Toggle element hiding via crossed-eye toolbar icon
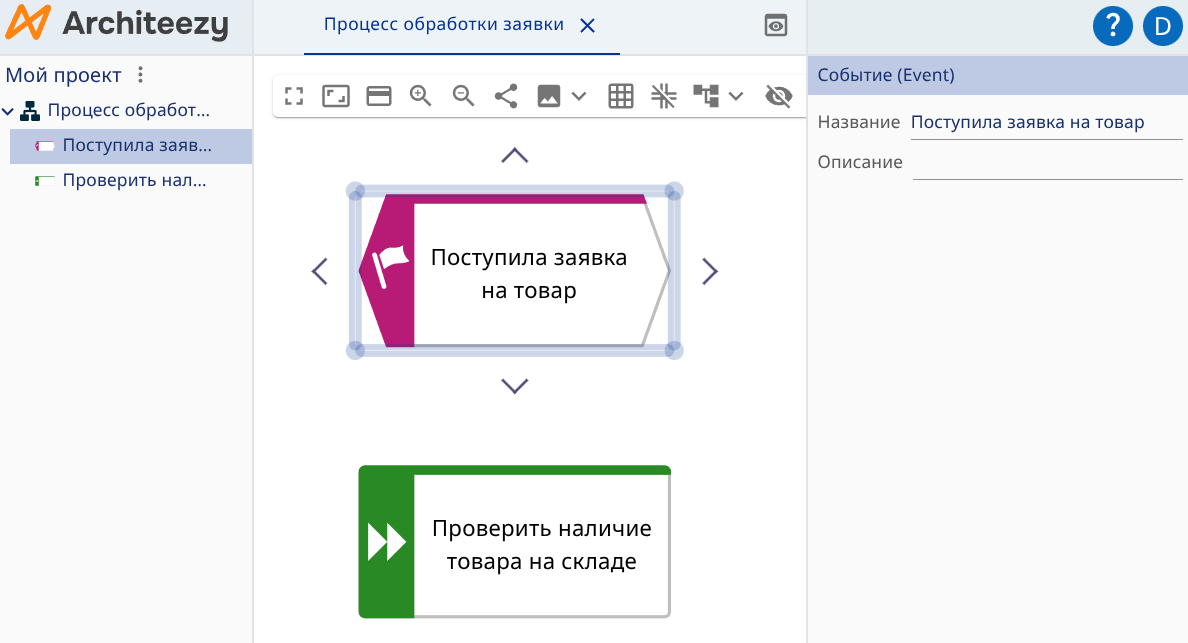The height and width of the screenshot is (643, 1188). 779,96
